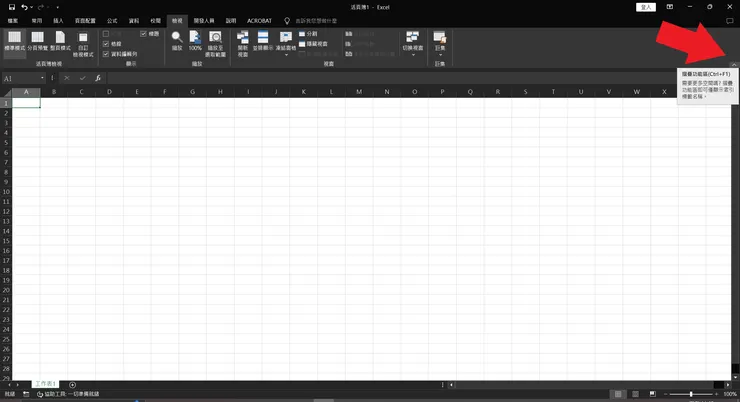The width and height of the screenshot is (740, 402).
Task: Click the Tell Me search box
Action: [x=316, y=21]
